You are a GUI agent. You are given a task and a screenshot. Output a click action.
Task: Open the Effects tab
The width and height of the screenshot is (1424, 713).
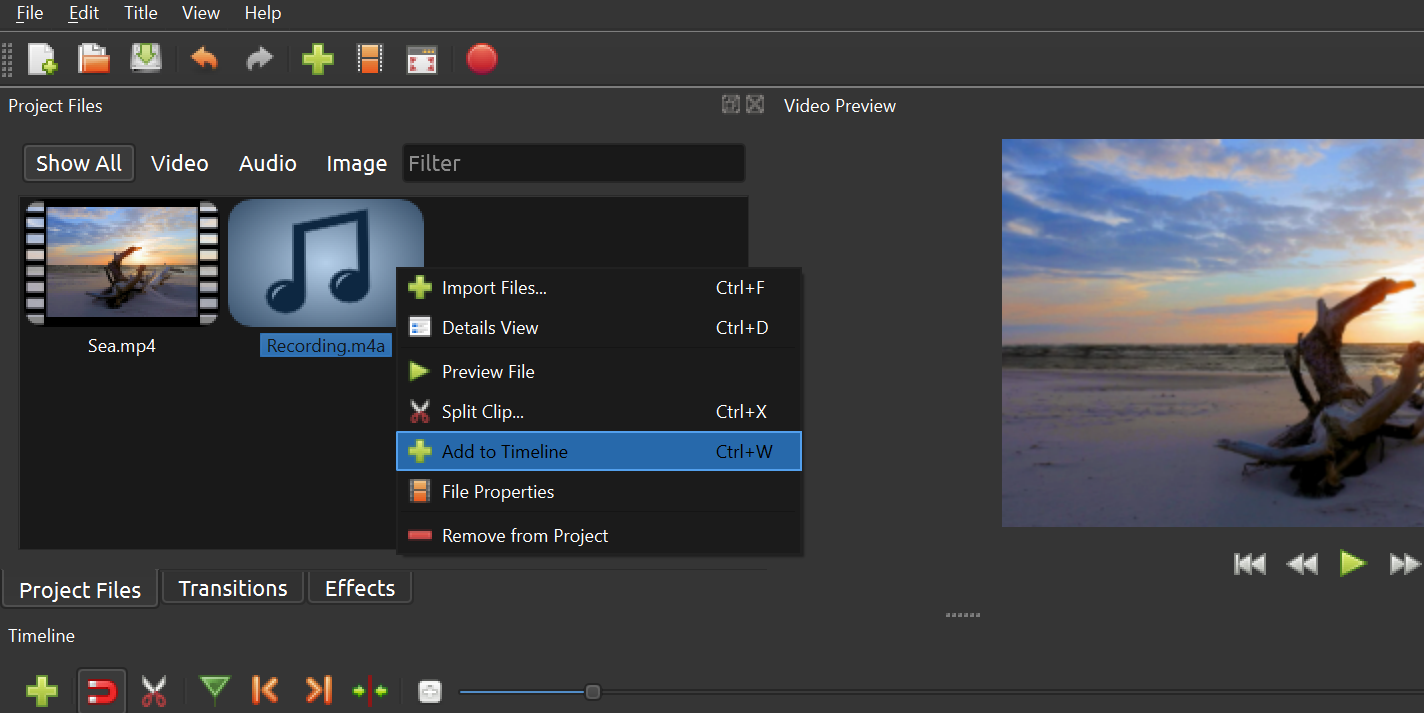360,588
